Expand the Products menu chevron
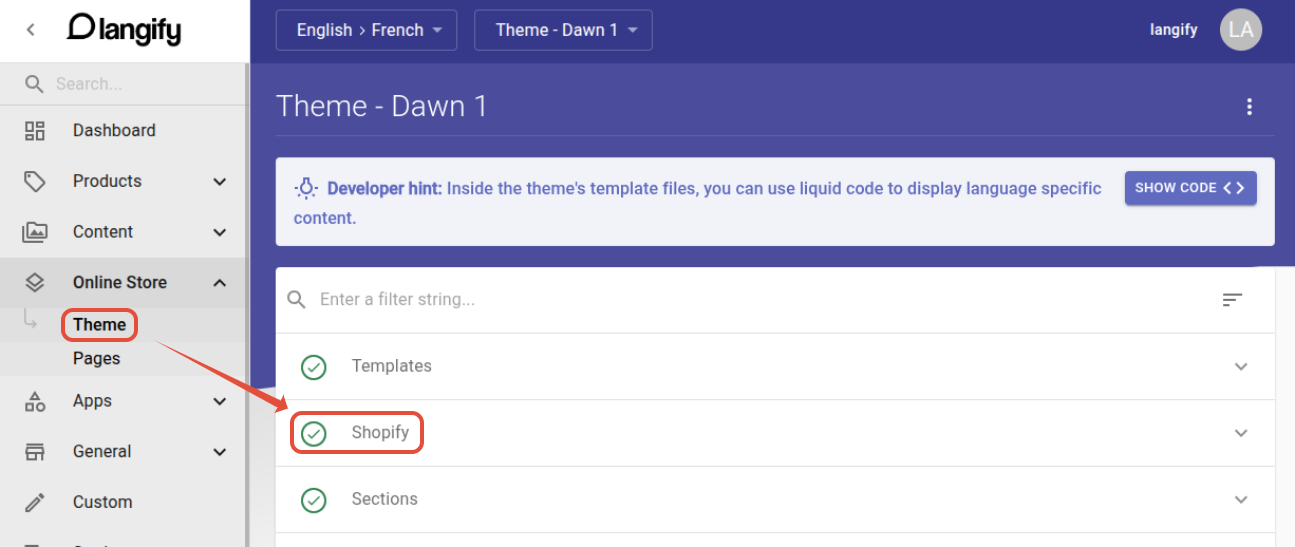 click(220, 182)
